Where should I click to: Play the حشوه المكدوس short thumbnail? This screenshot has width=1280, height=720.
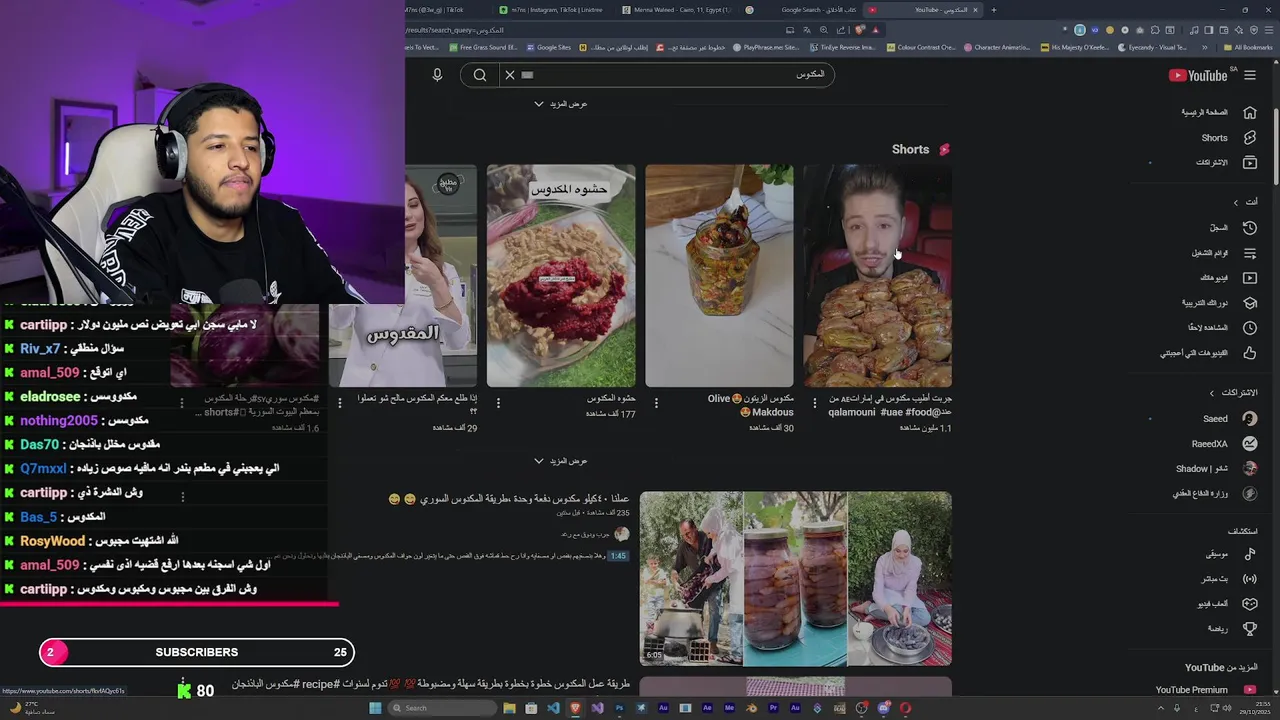561,275
